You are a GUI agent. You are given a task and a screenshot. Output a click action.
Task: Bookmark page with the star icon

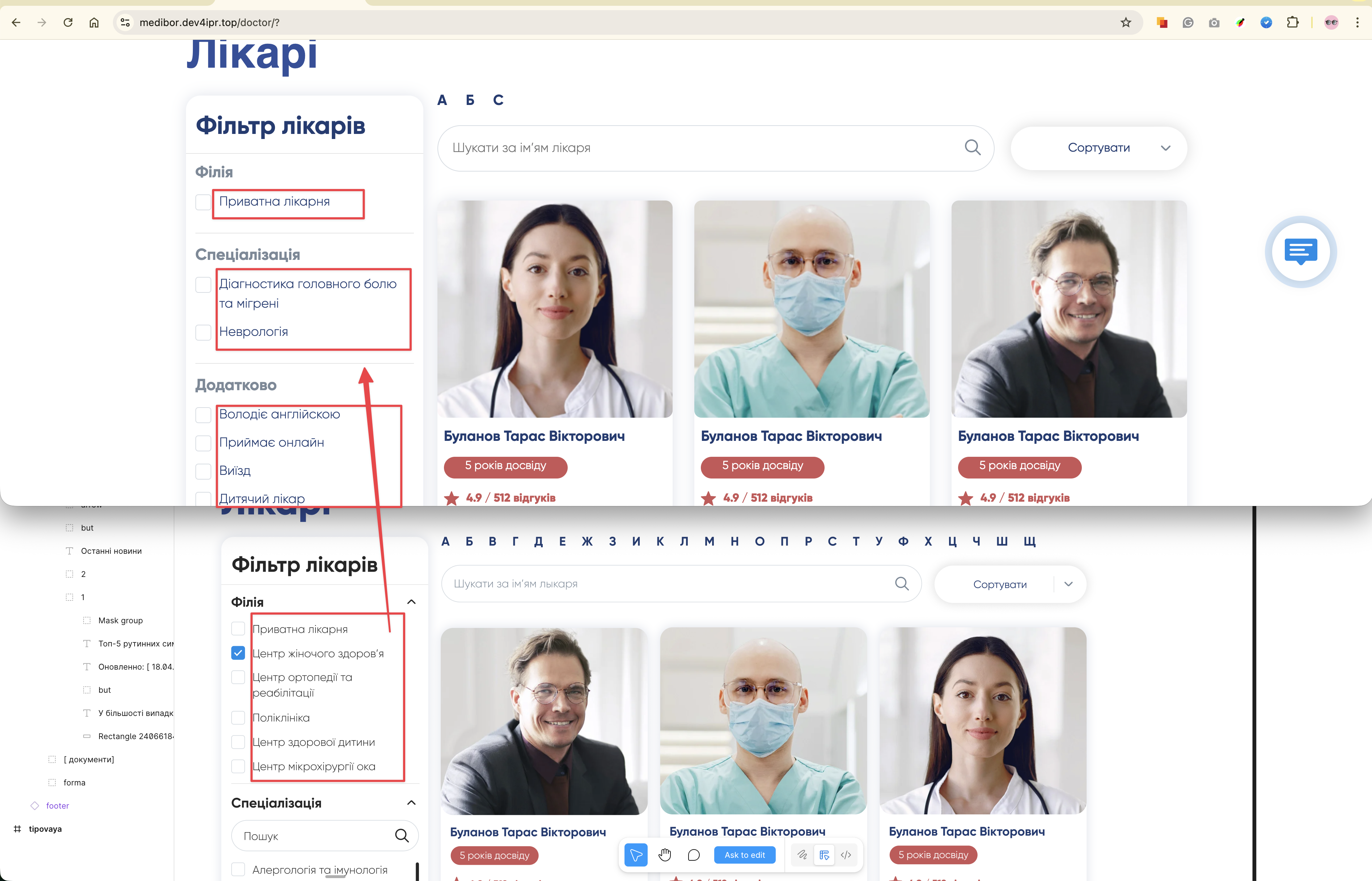click(1126, 22)
